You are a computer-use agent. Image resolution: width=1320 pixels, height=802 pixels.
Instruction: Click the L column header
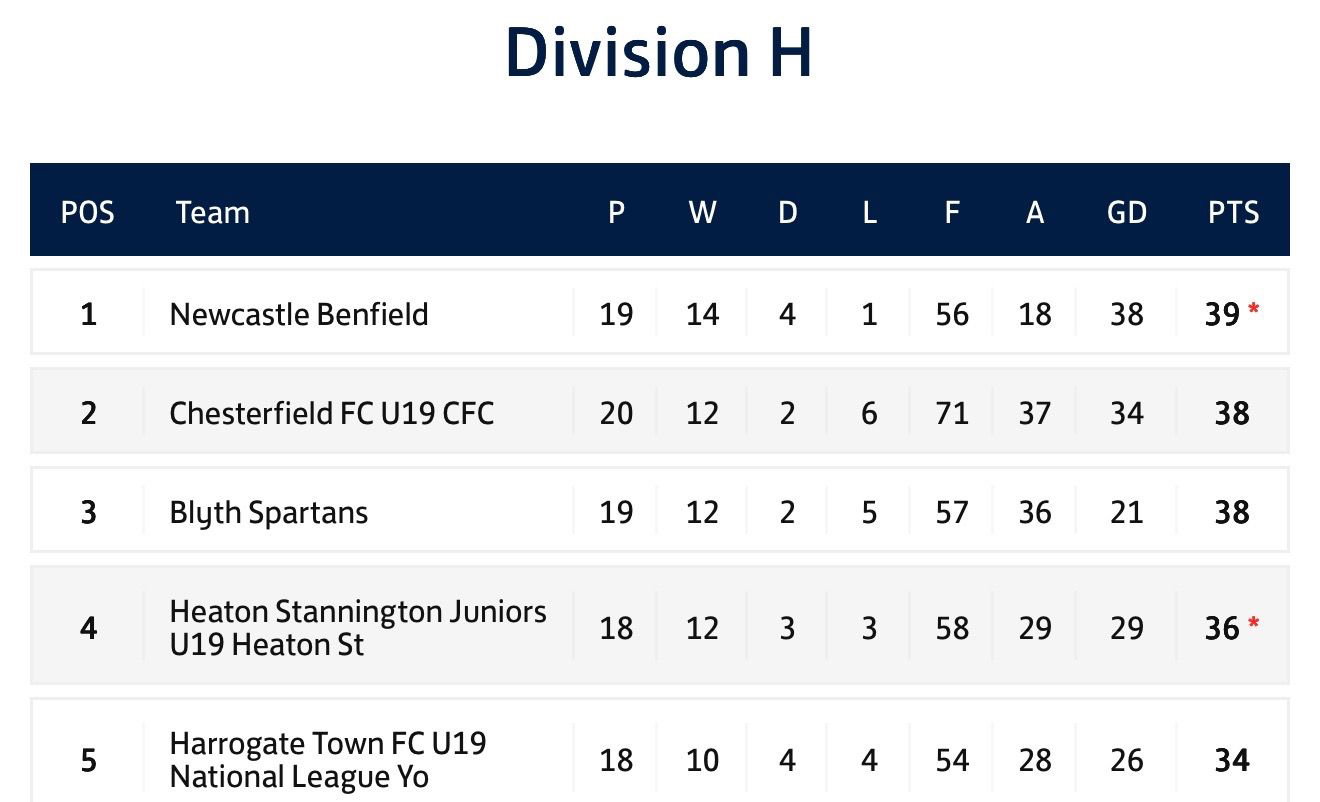[868, 212]
